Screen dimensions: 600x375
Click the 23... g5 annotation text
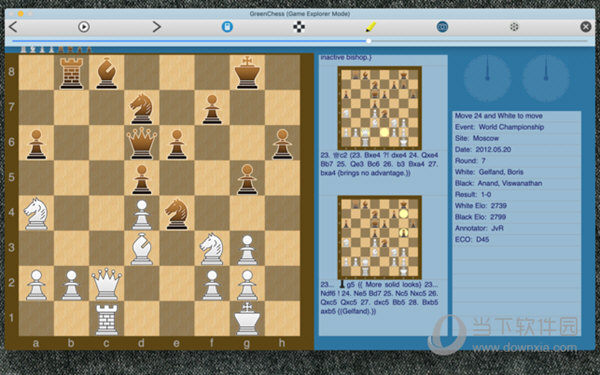click(379, 298)
